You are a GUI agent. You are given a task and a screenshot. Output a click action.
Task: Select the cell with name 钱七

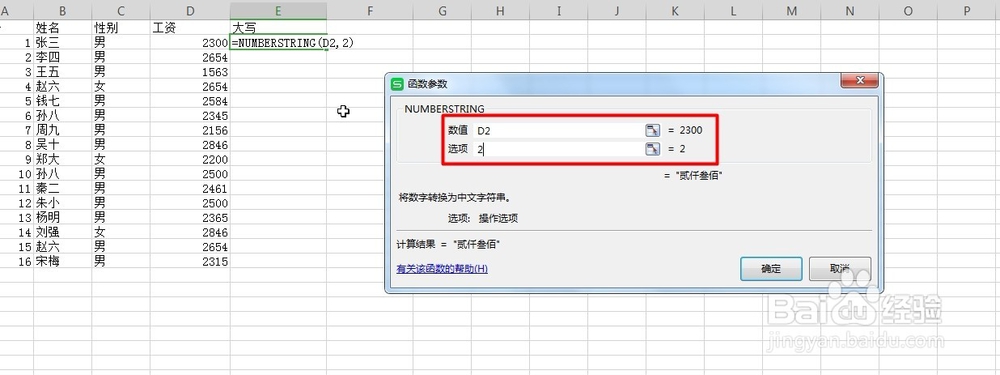coord(62,101)
